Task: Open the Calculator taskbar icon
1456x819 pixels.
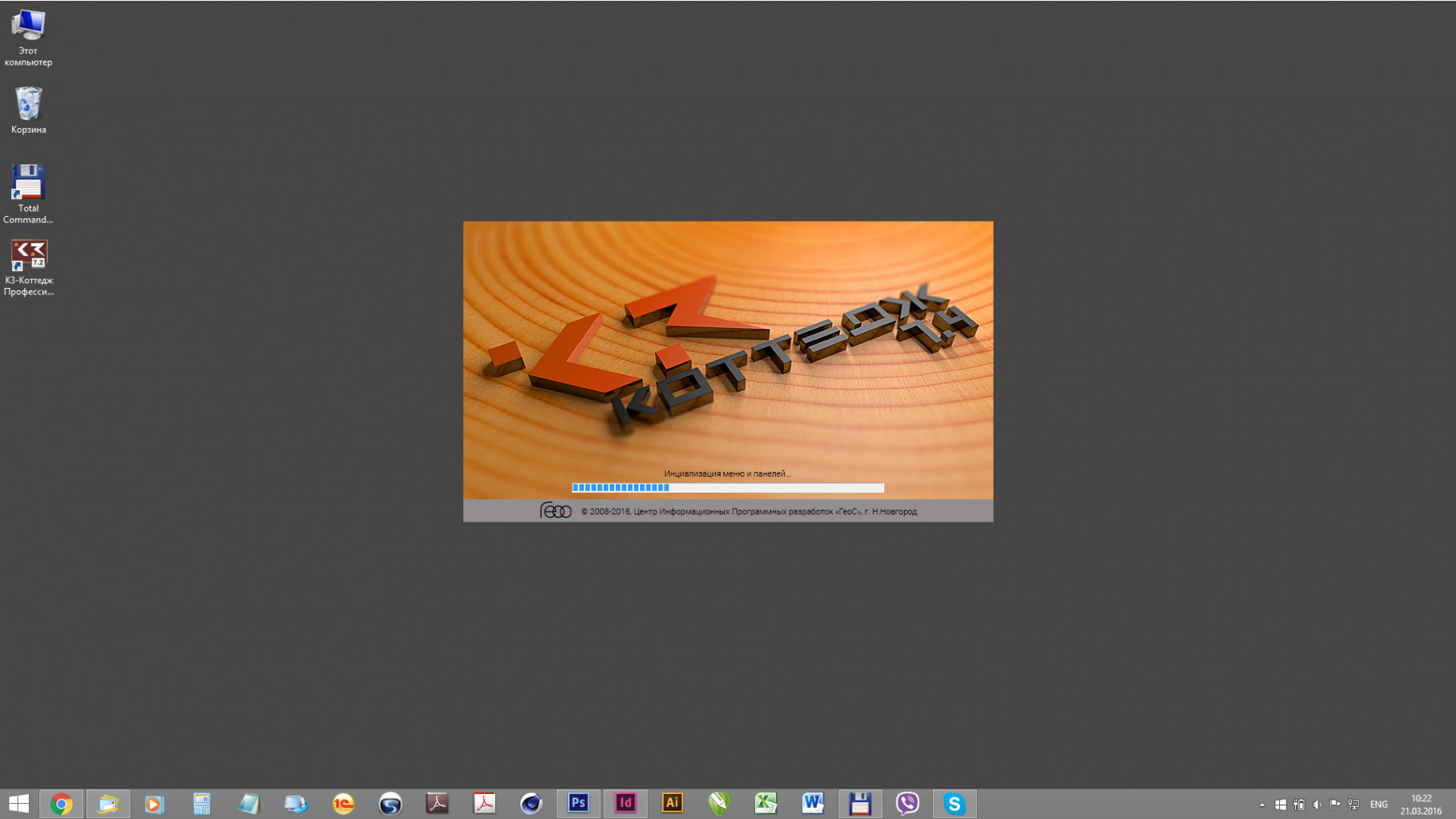Action: pyautogui.click(x=202, y=804)
